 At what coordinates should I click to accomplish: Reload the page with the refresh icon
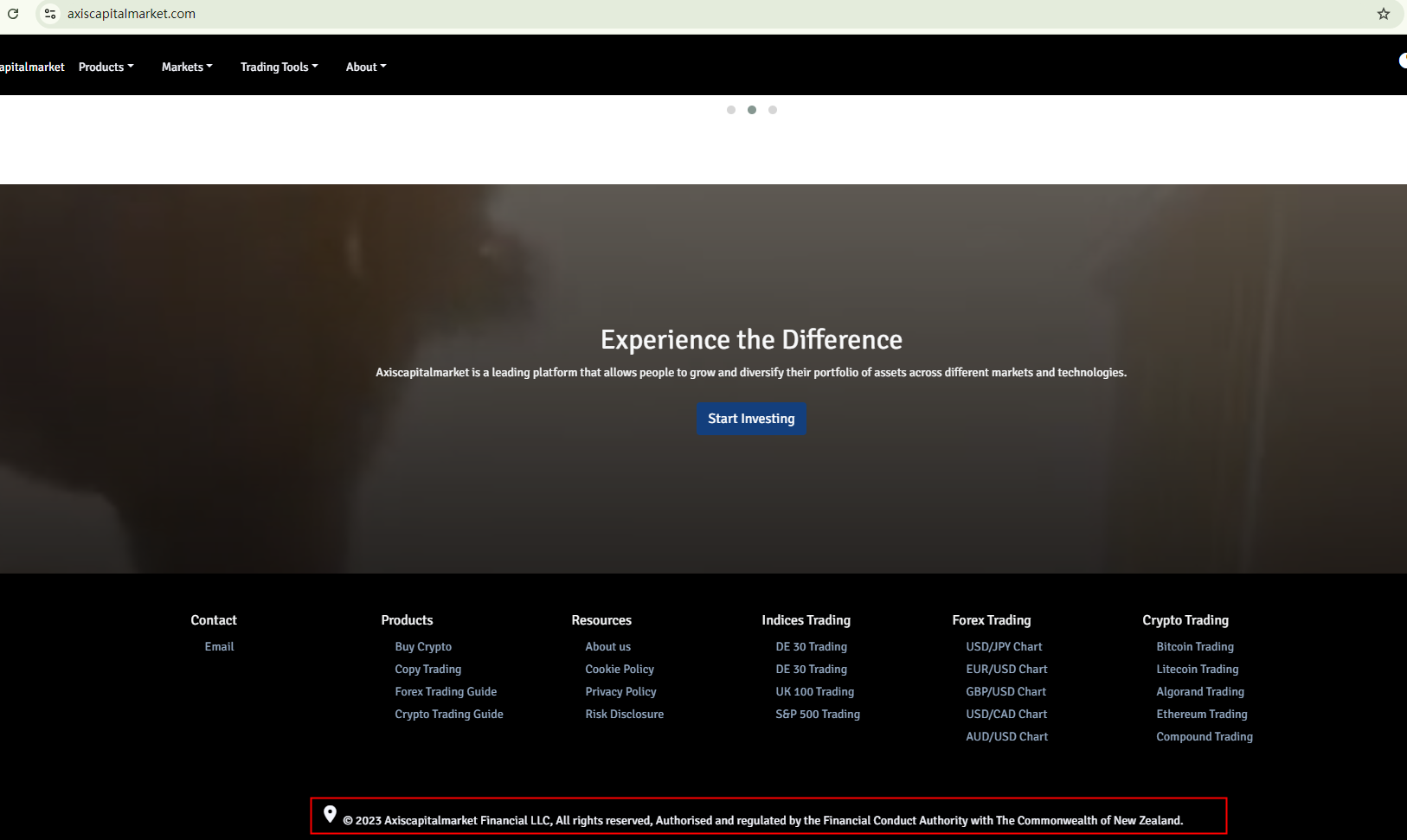click(13, 14)
